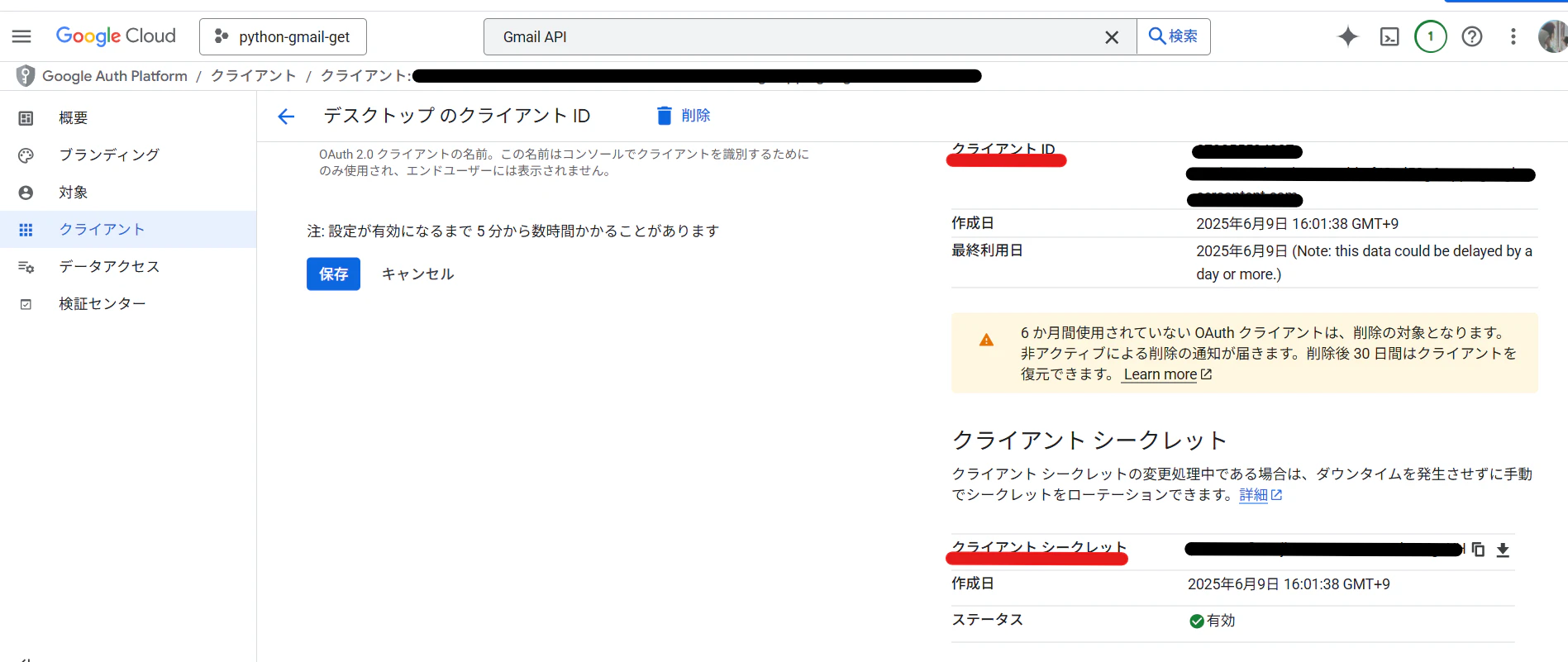
Task: Open the main navigation hamburger menu
Action: (x=21, y=36)
